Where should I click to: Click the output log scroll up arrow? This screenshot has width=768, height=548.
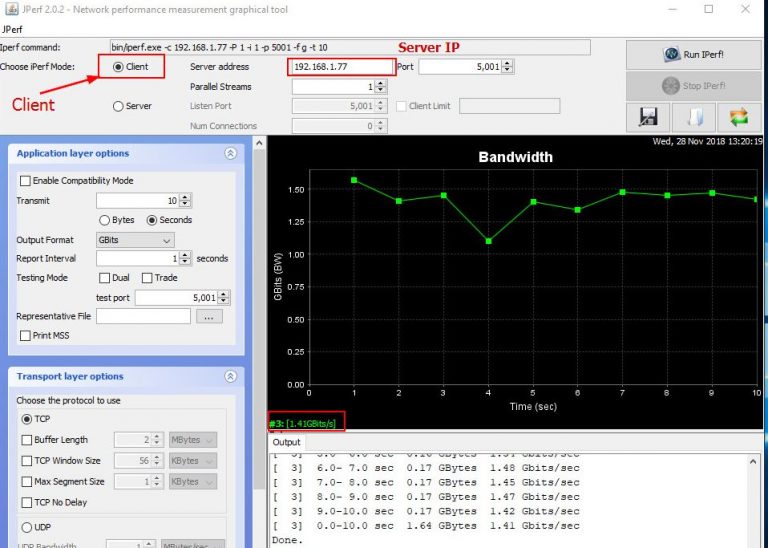pos(753,461)
